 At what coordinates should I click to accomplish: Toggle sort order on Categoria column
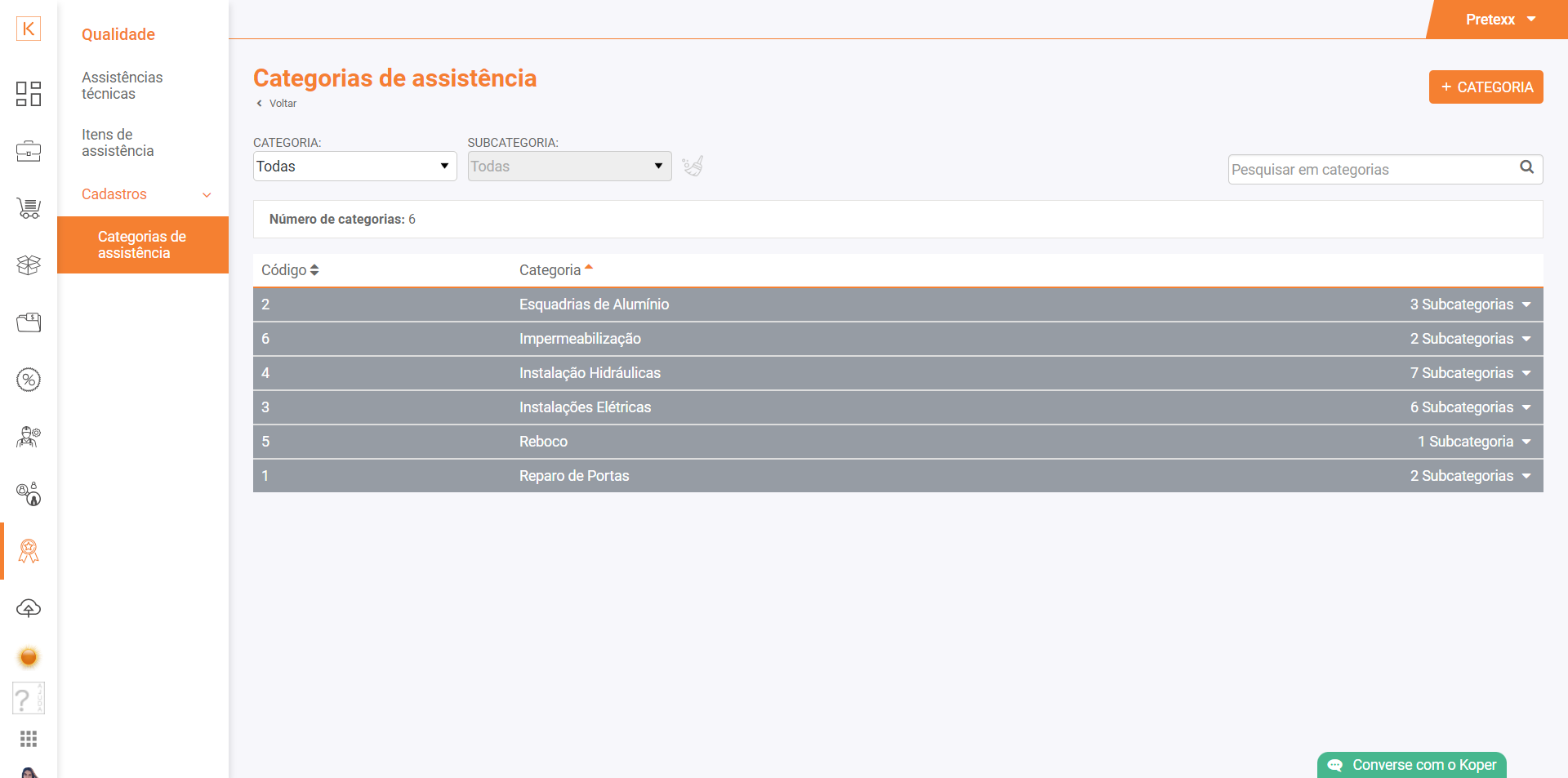(555, 270)
